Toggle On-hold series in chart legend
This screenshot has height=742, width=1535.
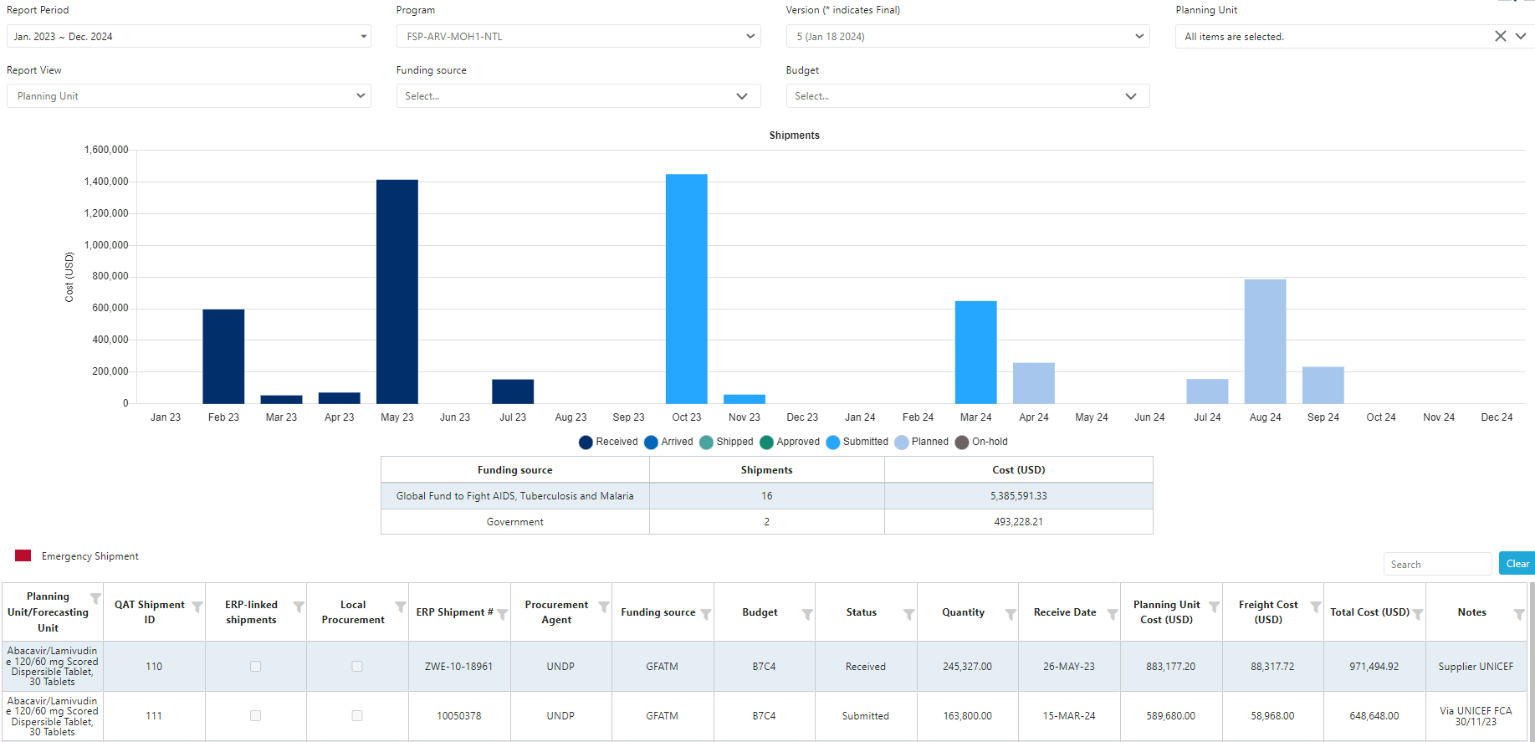(x=981, y=442)
